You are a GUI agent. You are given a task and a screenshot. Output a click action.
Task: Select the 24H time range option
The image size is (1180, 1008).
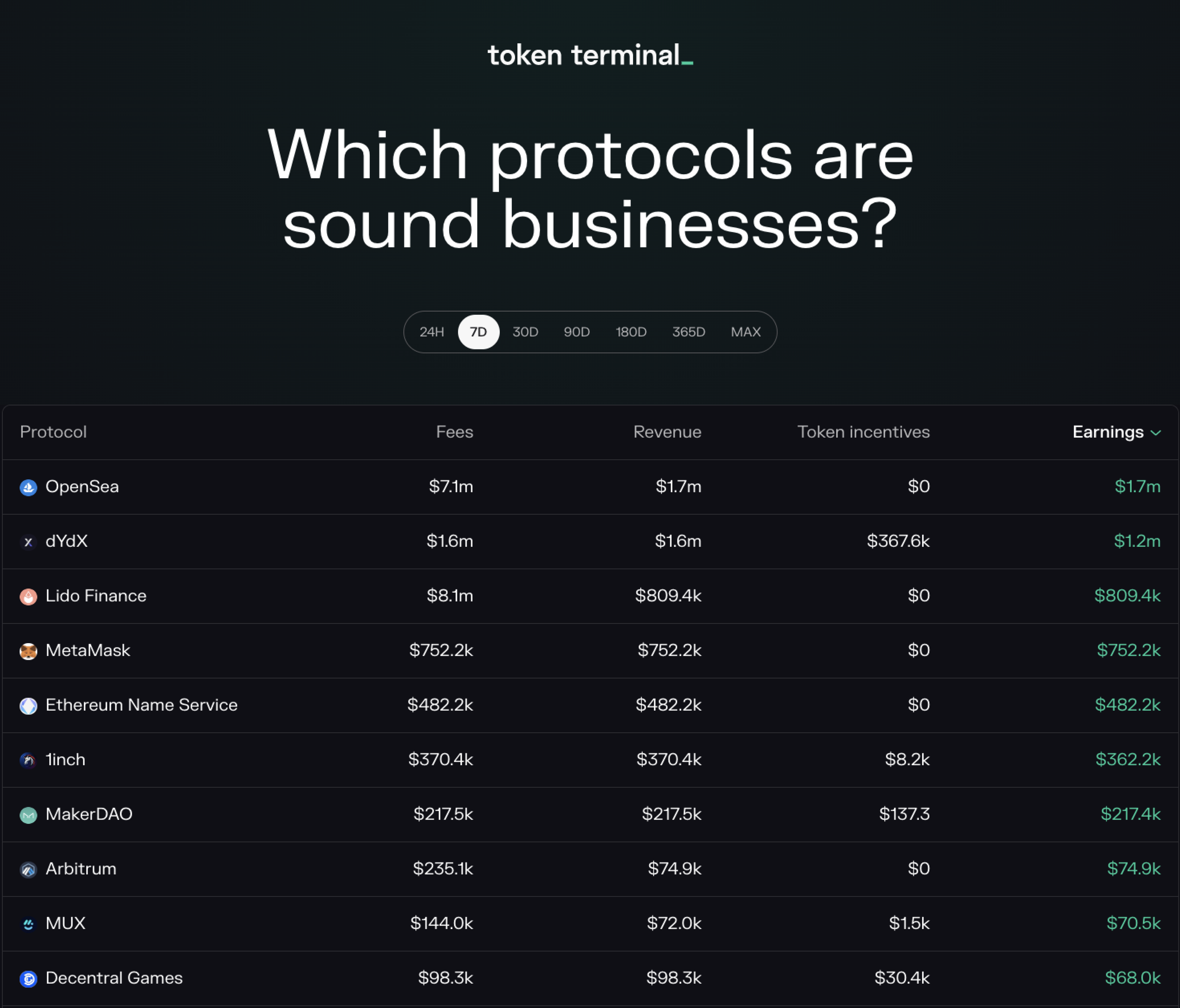pos(432,332)
